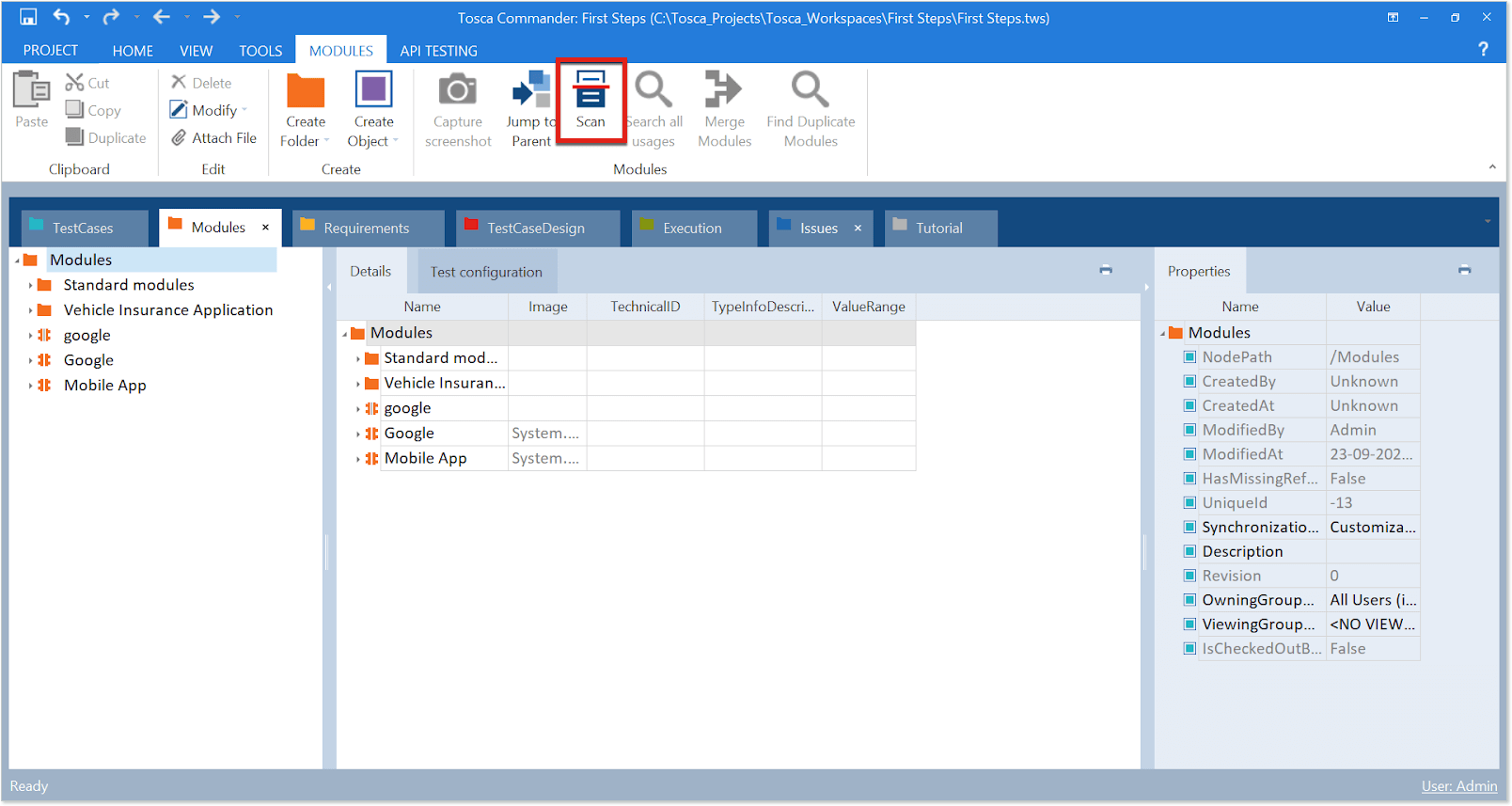Click the Save icon in title bar
The image size is (1512, 806).
coord(28,17)
